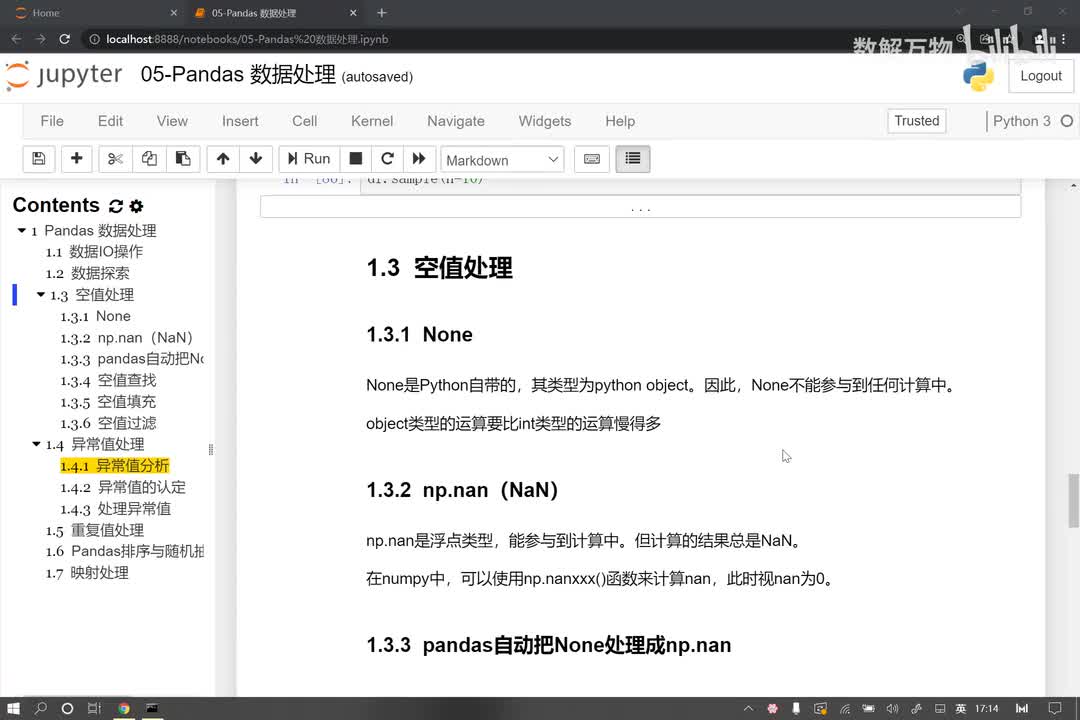Click the Jupyter logo
The image size is (1080, 720).
64,75
